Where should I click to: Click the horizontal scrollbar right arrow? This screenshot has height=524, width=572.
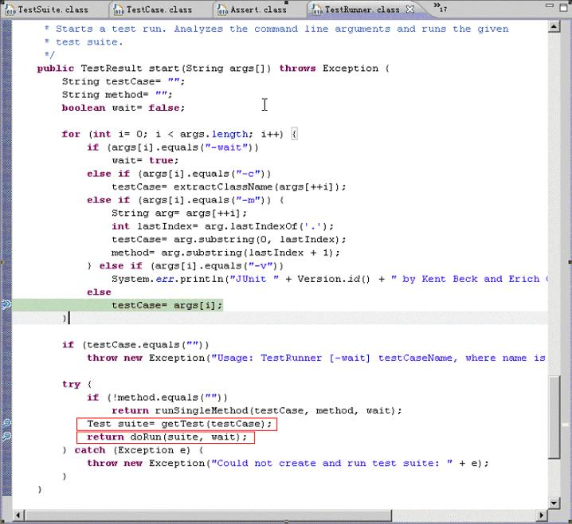541,515
